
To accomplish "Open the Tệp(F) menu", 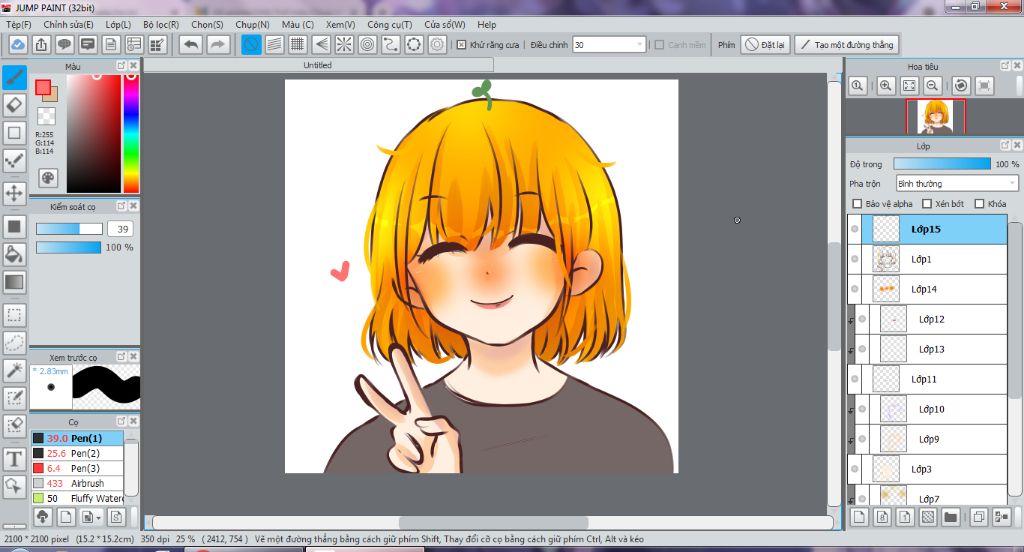I will tap(19, 24).
